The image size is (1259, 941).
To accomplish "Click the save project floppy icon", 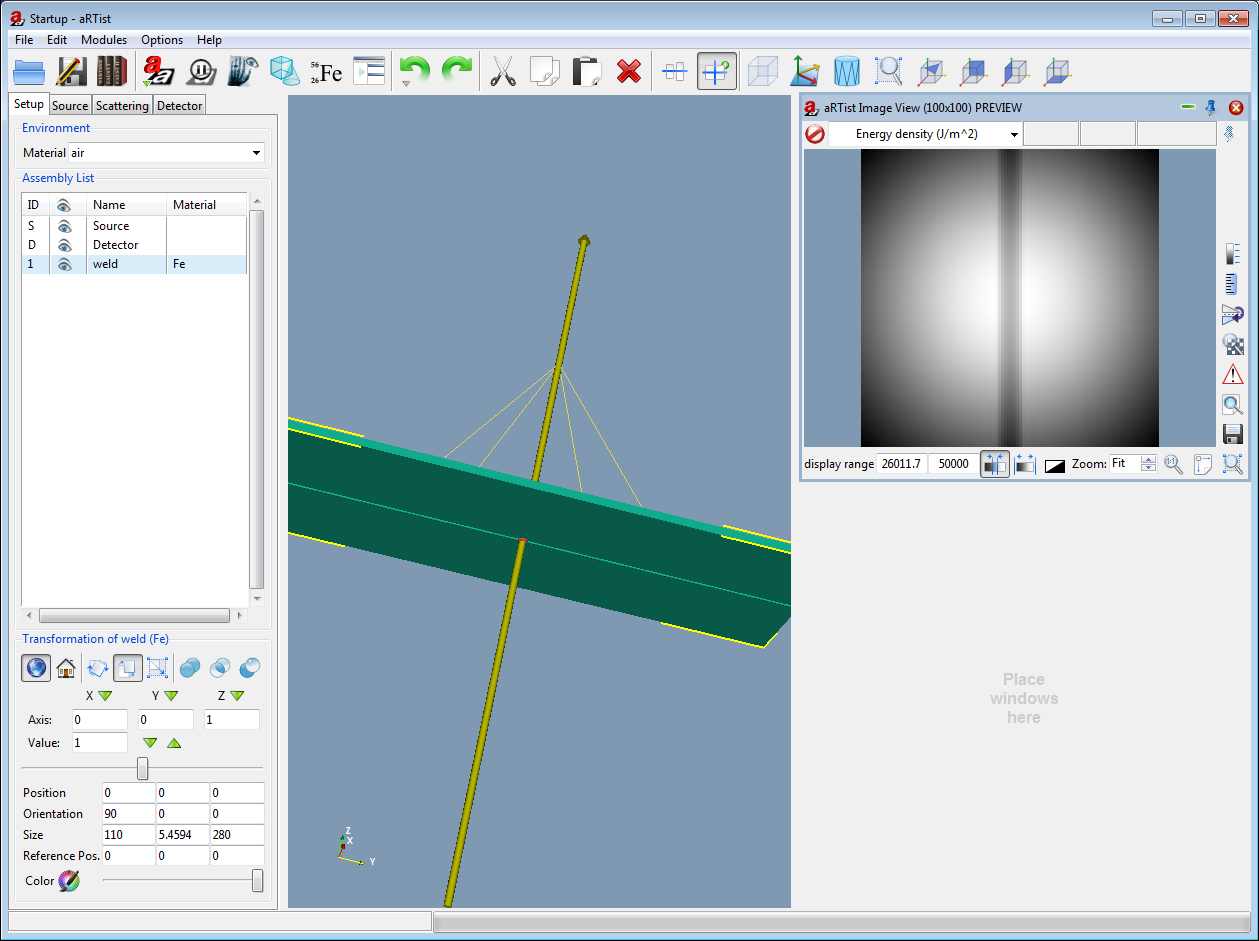I will point(71,71).
